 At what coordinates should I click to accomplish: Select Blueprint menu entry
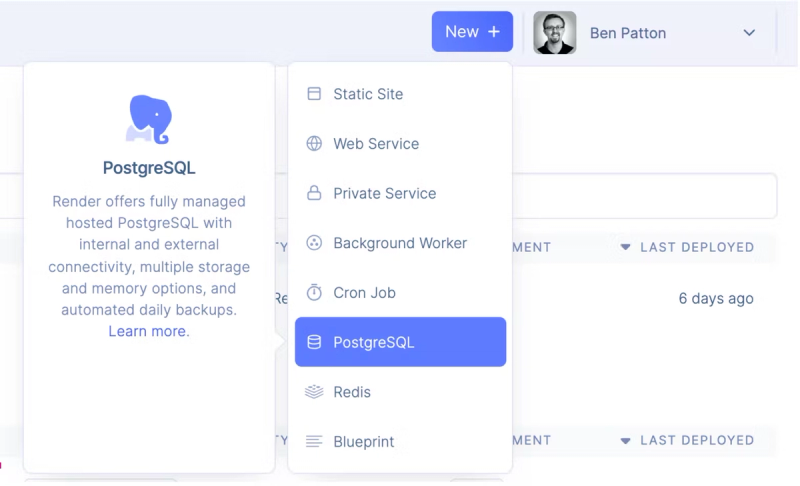364,442
